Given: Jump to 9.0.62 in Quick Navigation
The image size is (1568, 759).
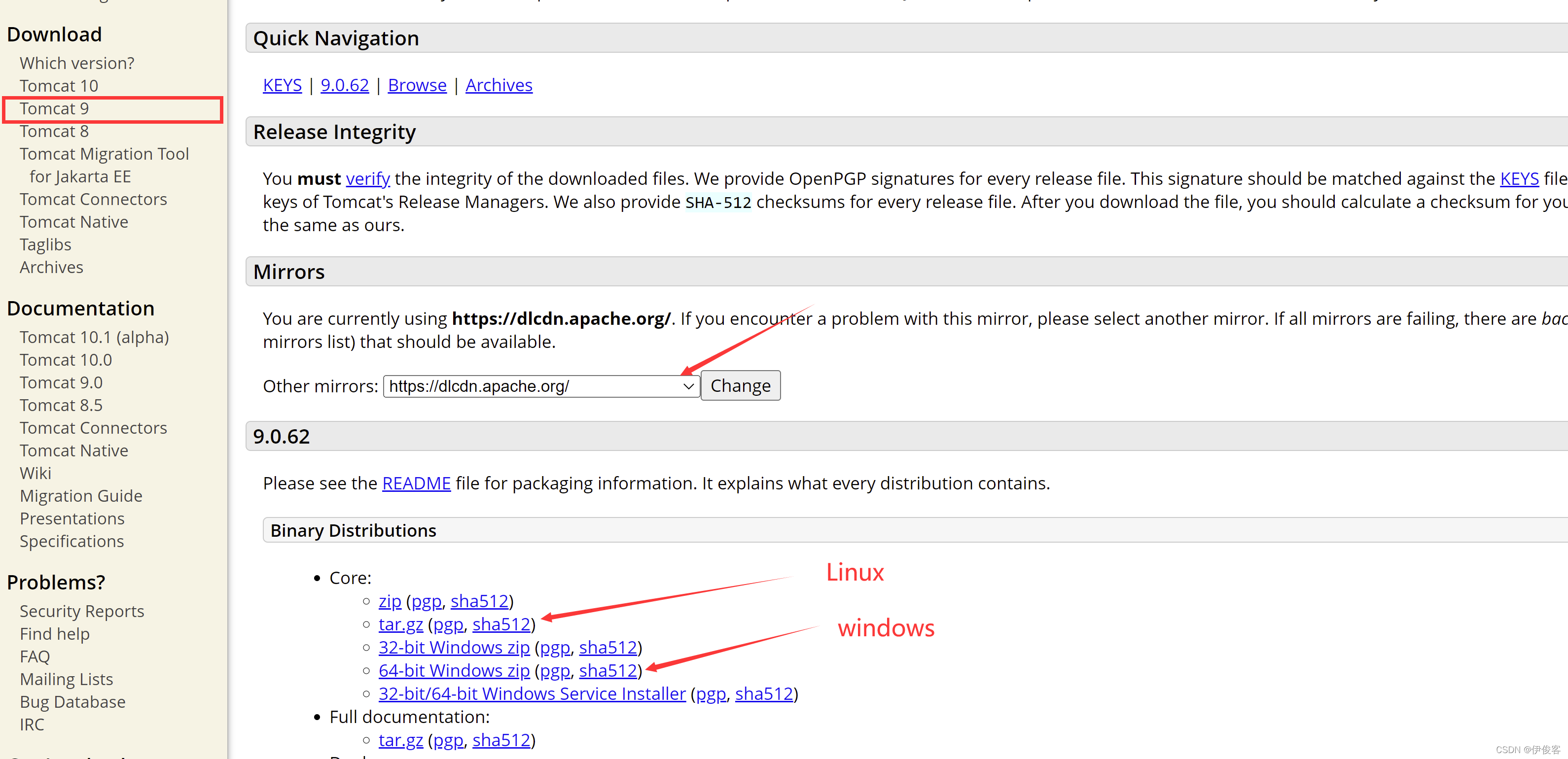Looking at the screenshot, I should coord(345,85).
